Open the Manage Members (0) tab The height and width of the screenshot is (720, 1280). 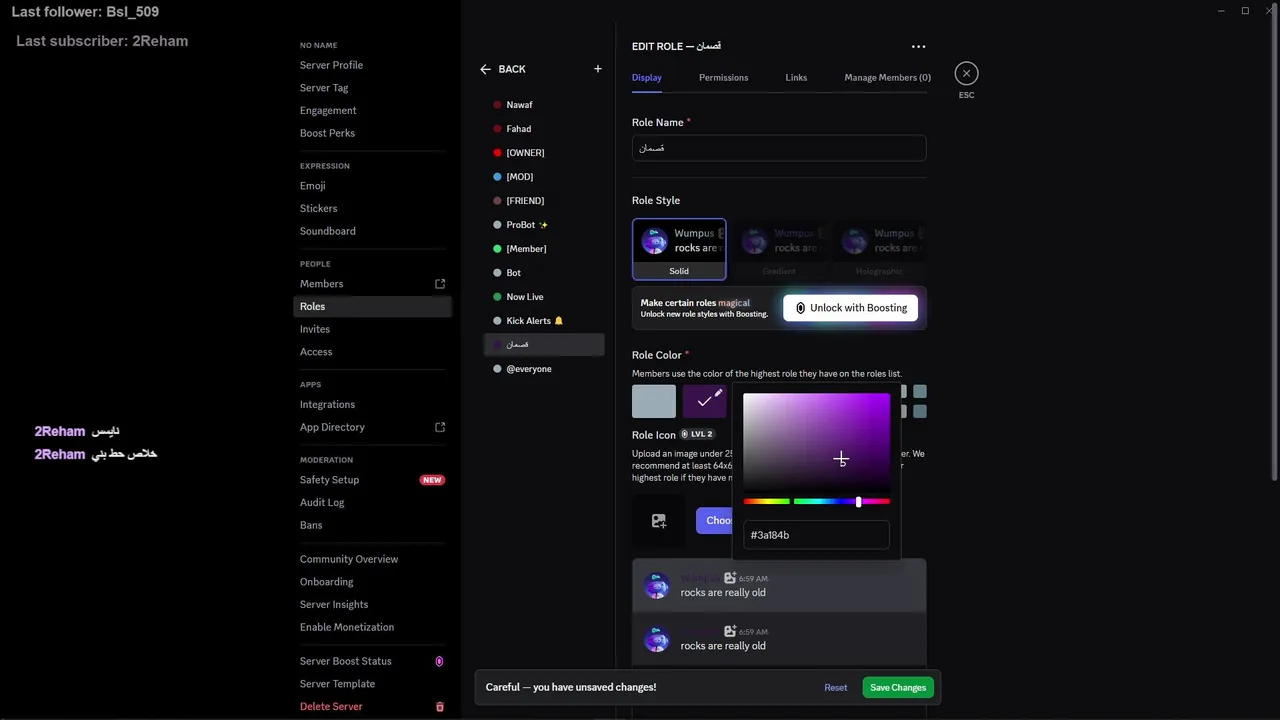[887, 77]
